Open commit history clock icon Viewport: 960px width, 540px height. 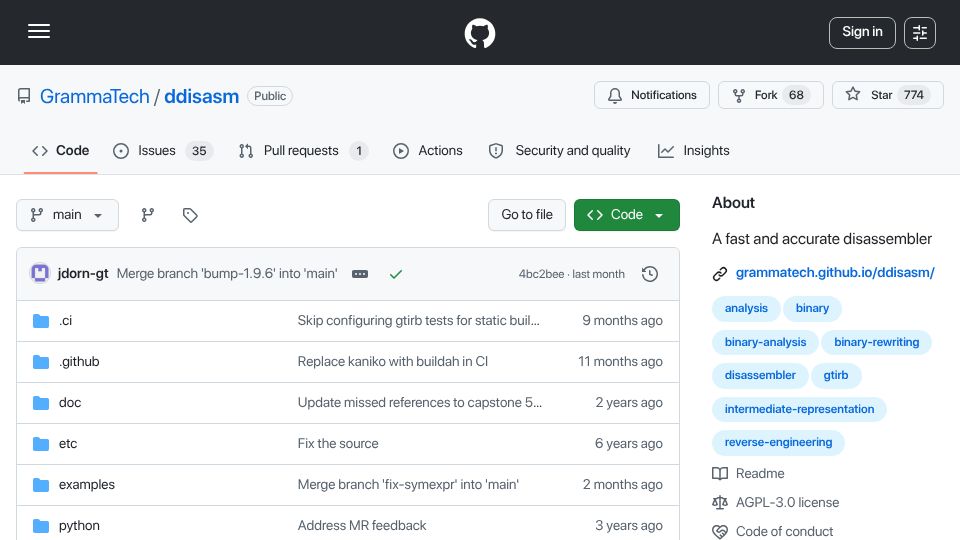(650, 274)
